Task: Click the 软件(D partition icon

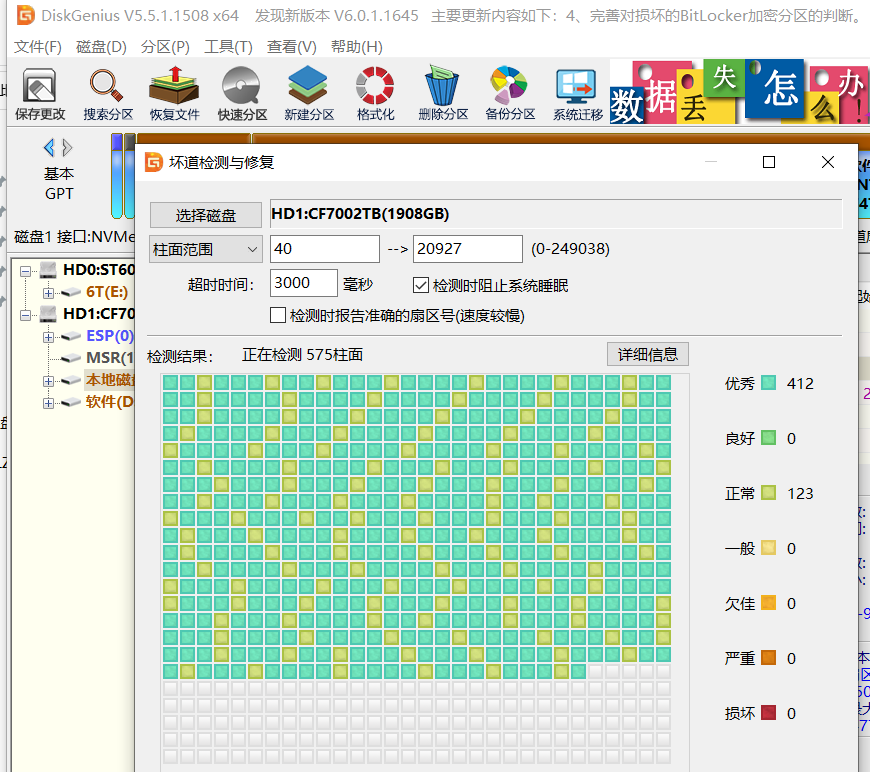Action: click(71, 402)
